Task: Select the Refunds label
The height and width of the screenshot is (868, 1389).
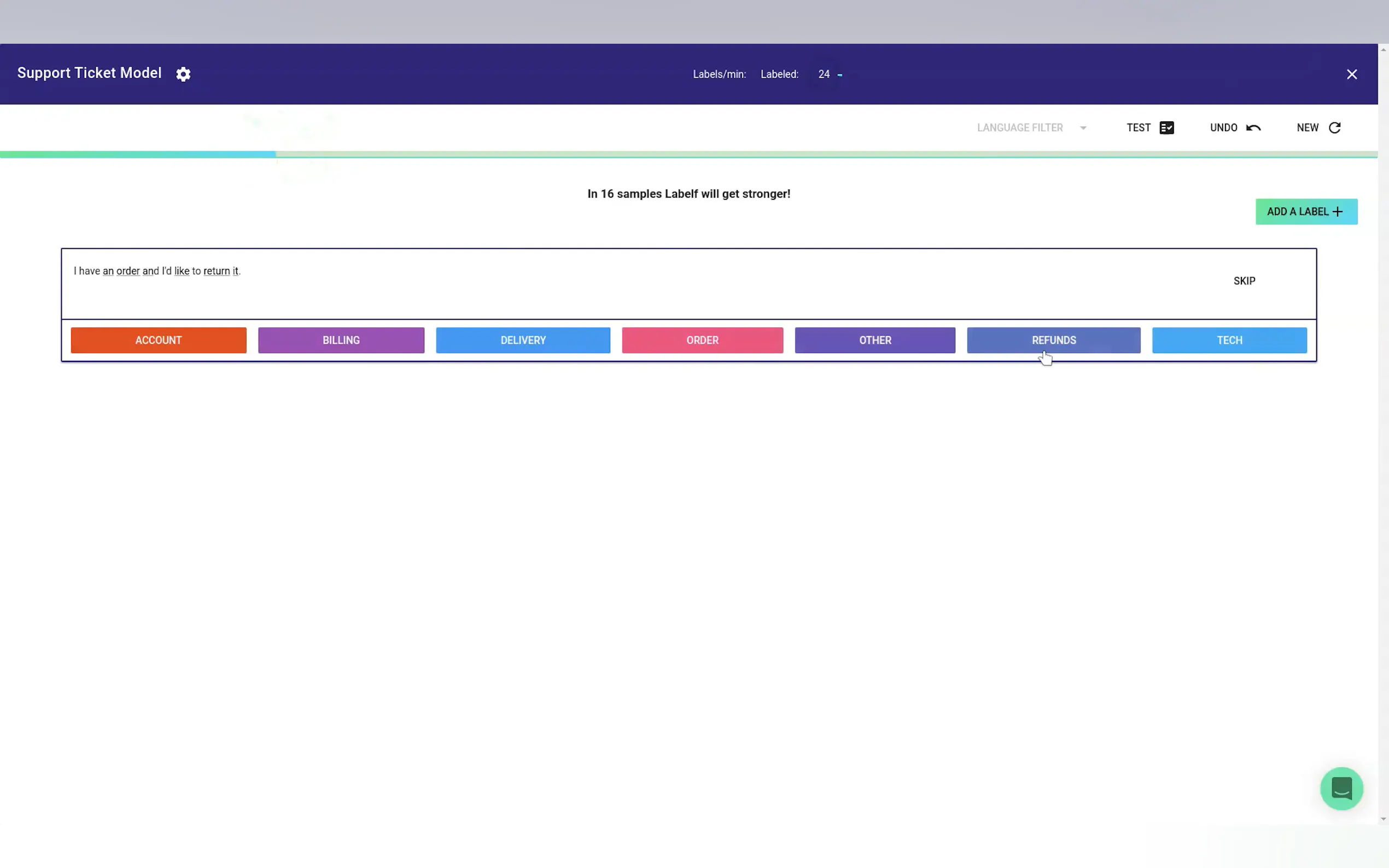Action: [1053, 341]
